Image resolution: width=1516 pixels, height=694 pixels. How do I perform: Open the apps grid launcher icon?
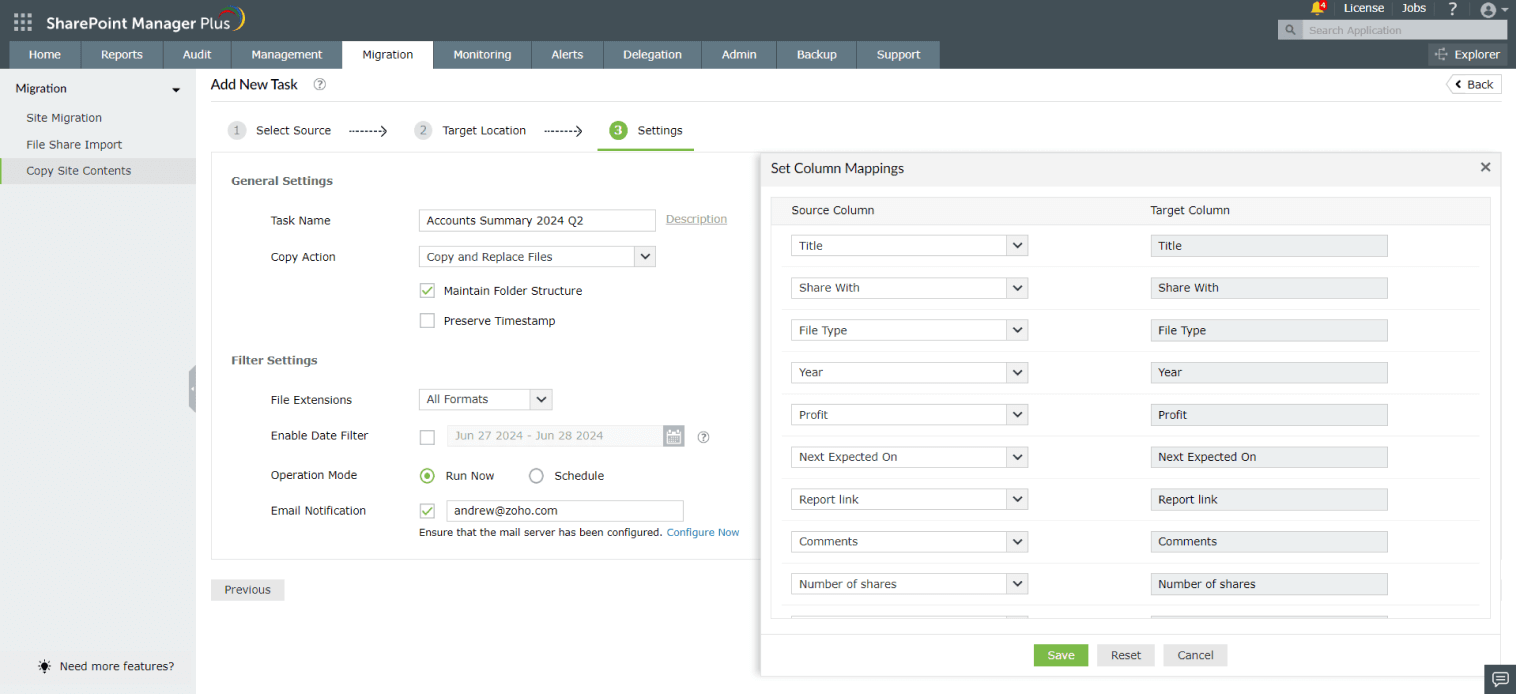point(23,21)
